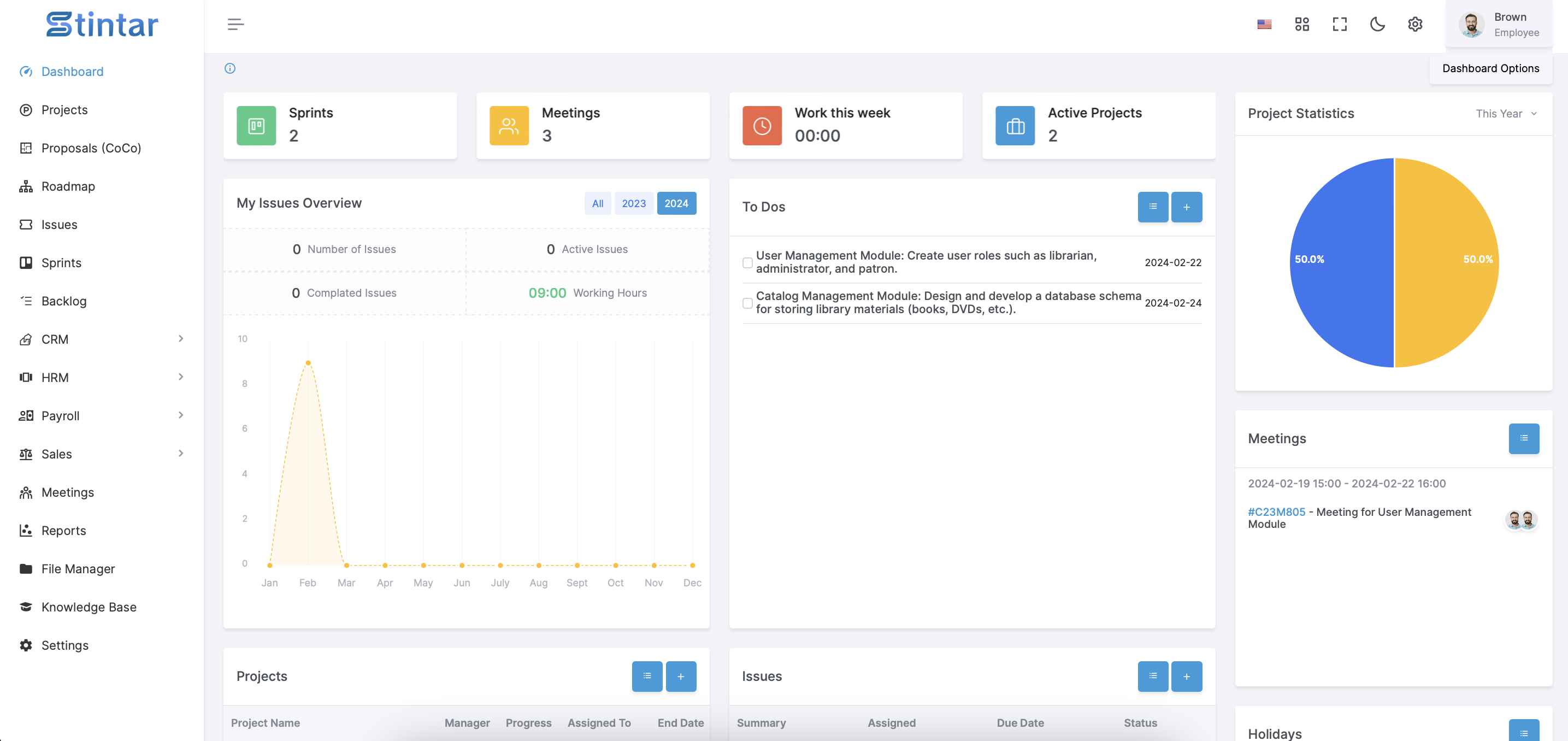The image size is (1568, 741).
Task: Click the settings gear in header
Action: coord(1414,25)
